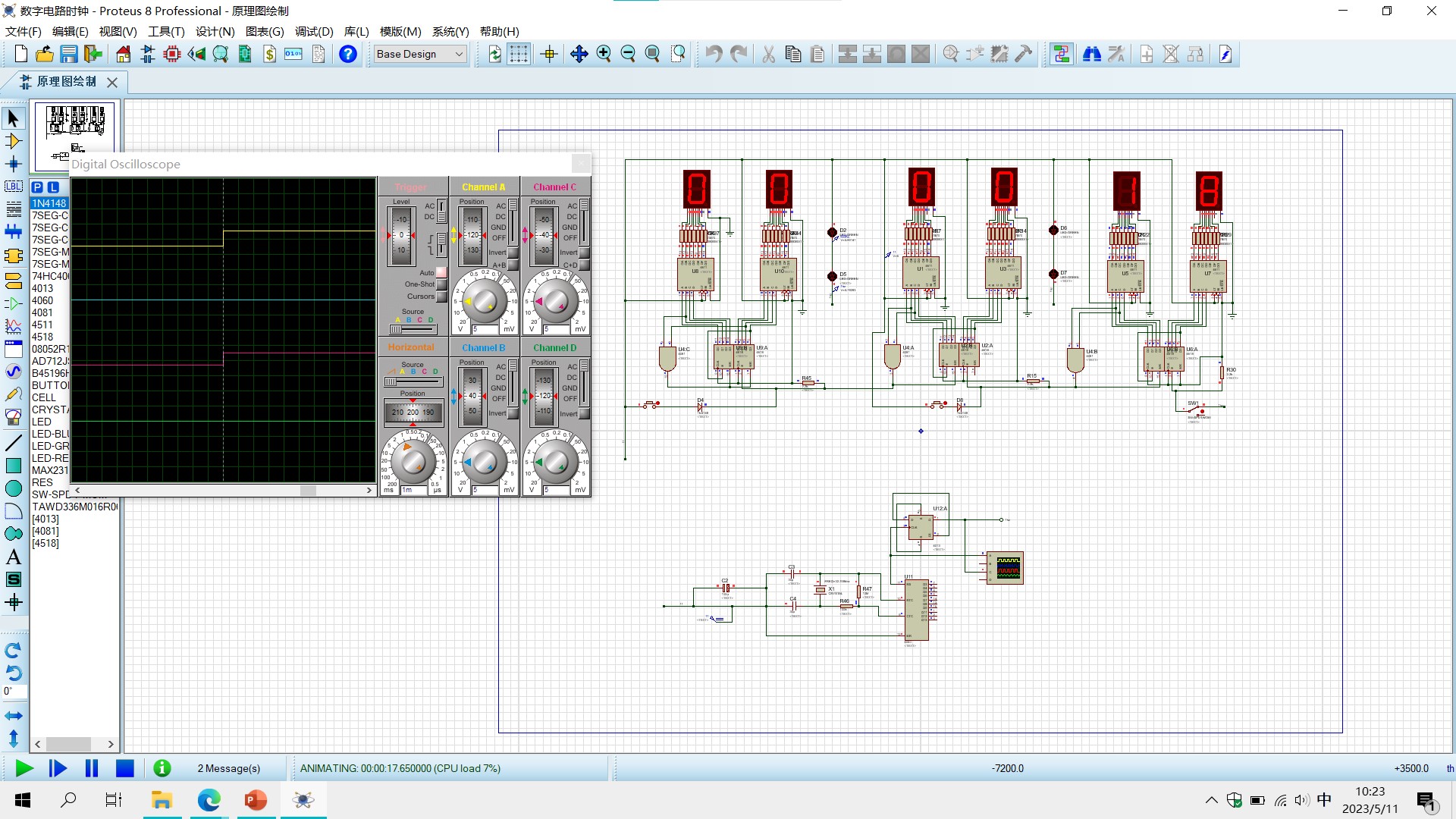Open the 库(L) menu
Screen dimensions: 1456x819
click(356, 31)
